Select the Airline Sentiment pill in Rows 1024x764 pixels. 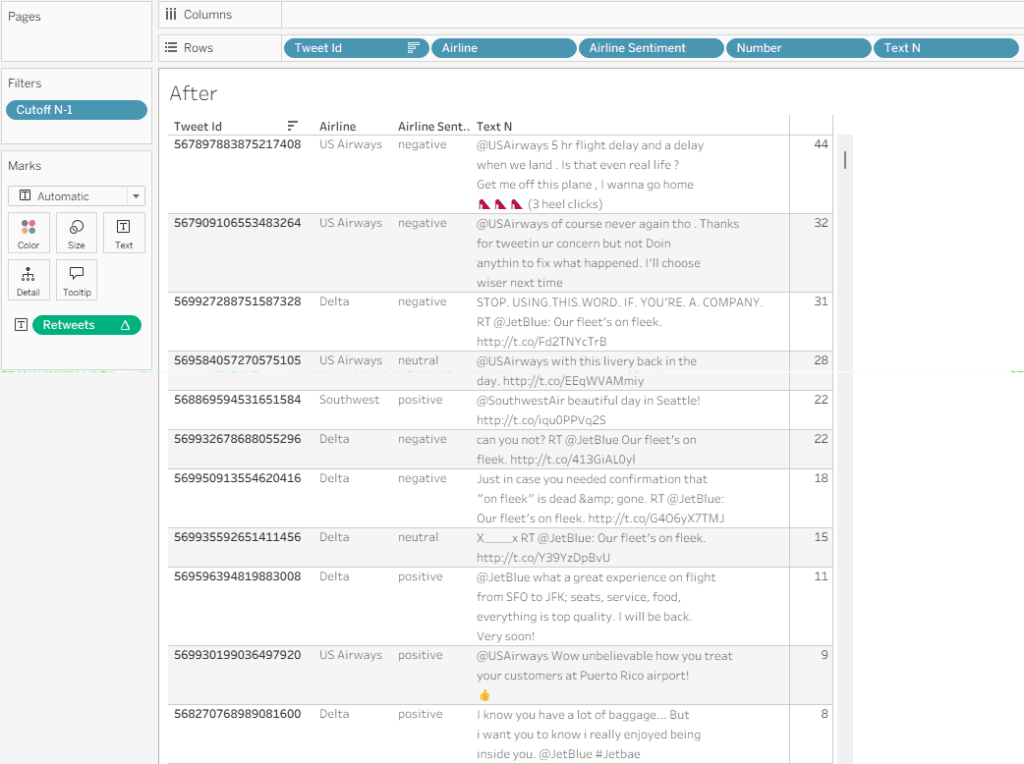[650, 48]
